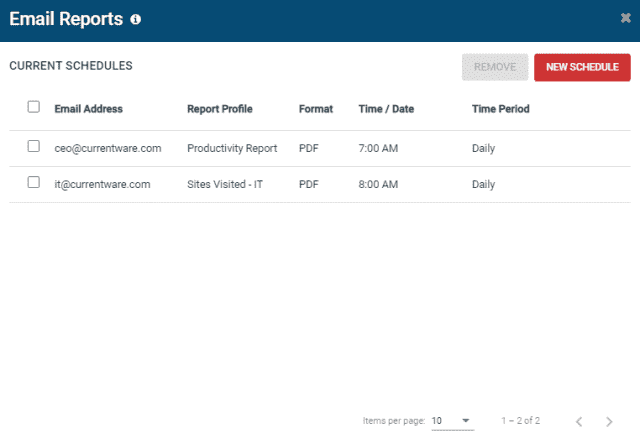The image size is (640, 444).
Task: Click the 8:00 AM time cell
Action: pyautogui.click(x=378, y=184)
